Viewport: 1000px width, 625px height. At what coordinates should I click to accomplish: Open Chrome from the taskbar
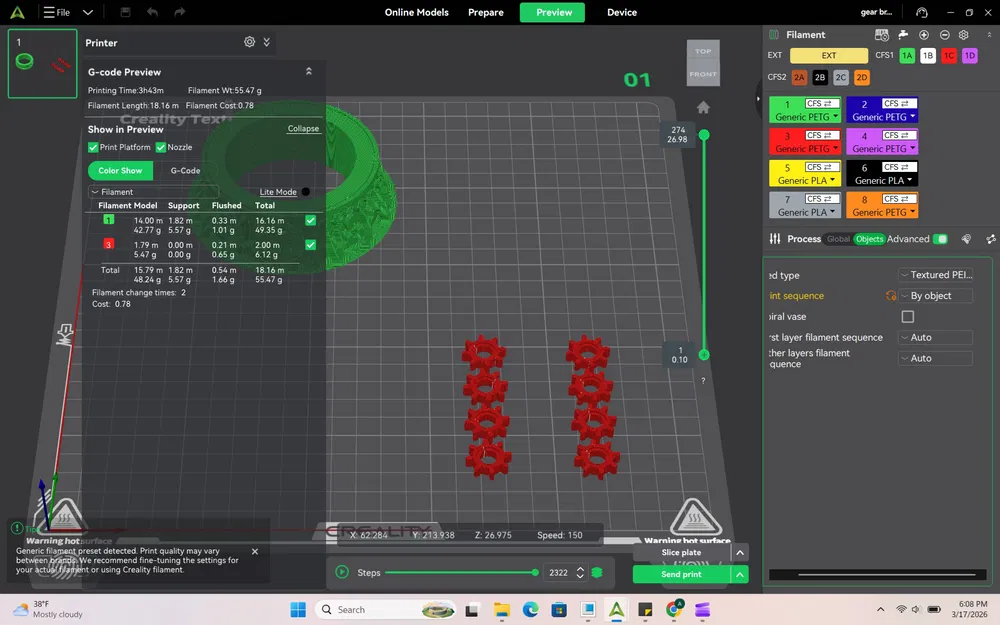(673, 610)
